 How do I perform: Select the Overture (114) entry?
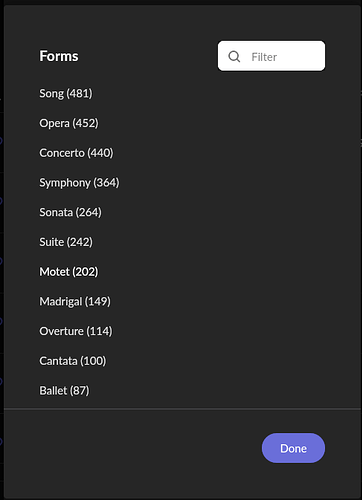click(76, 331)
